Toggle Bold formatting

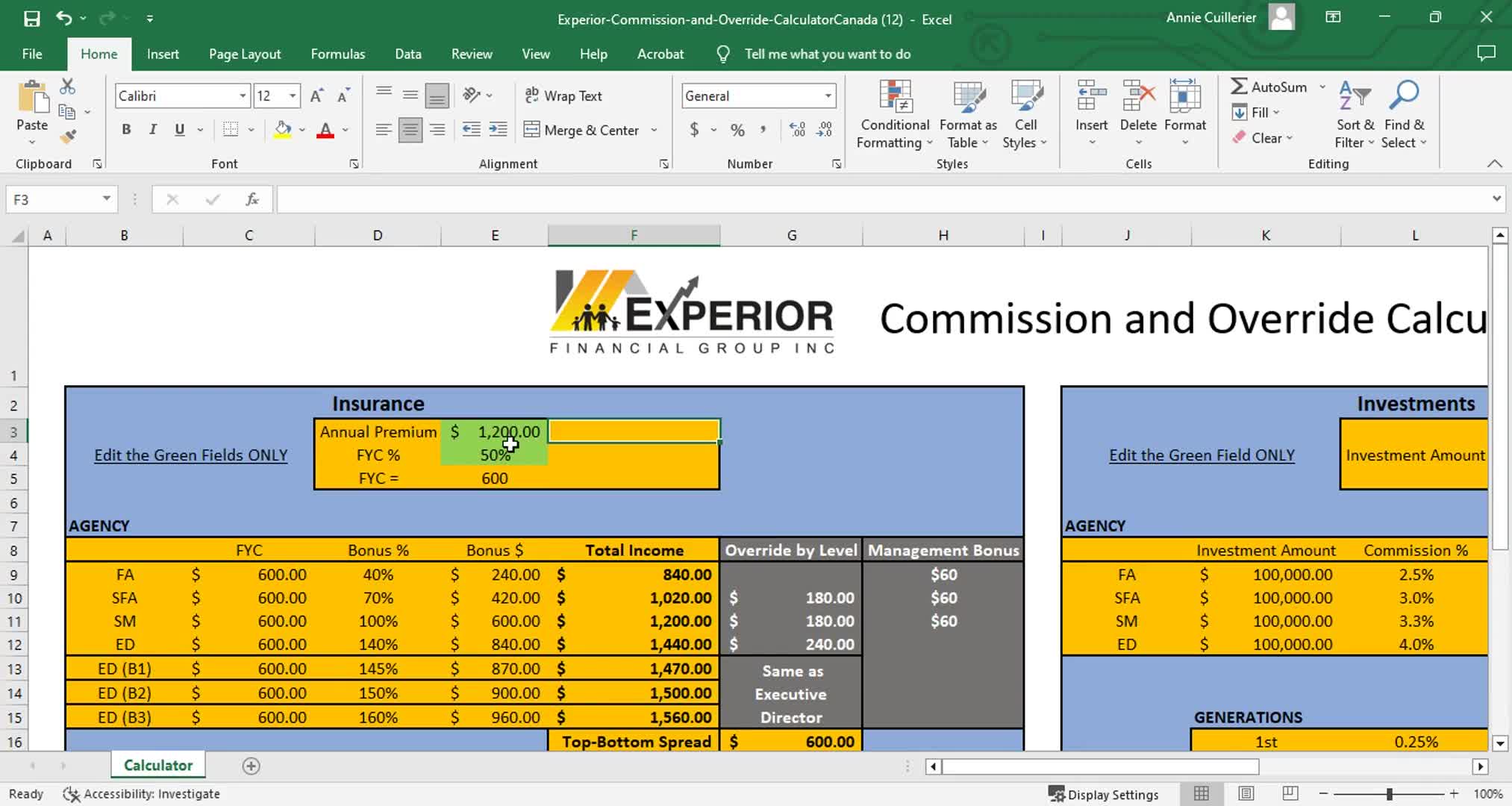(x=126, y=130)
